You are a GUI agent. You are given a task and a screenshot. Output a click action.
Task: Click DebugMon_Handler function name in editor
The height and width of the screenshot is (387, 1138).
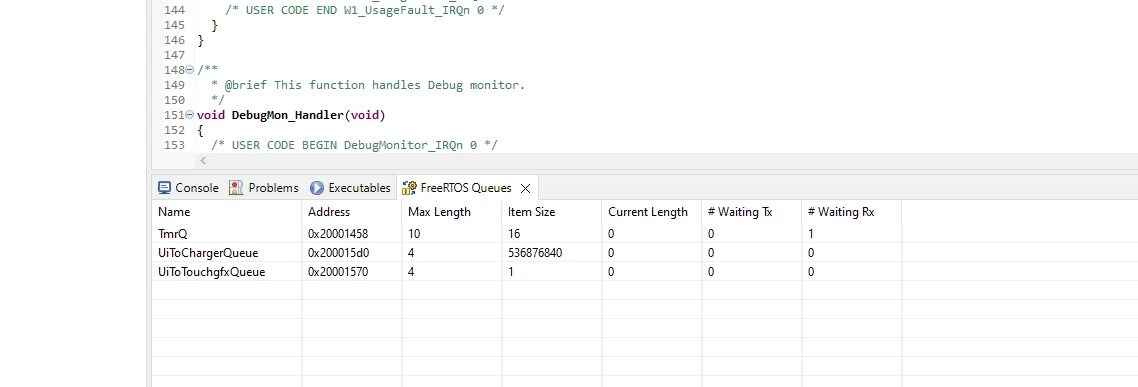(x=287, y=115)
